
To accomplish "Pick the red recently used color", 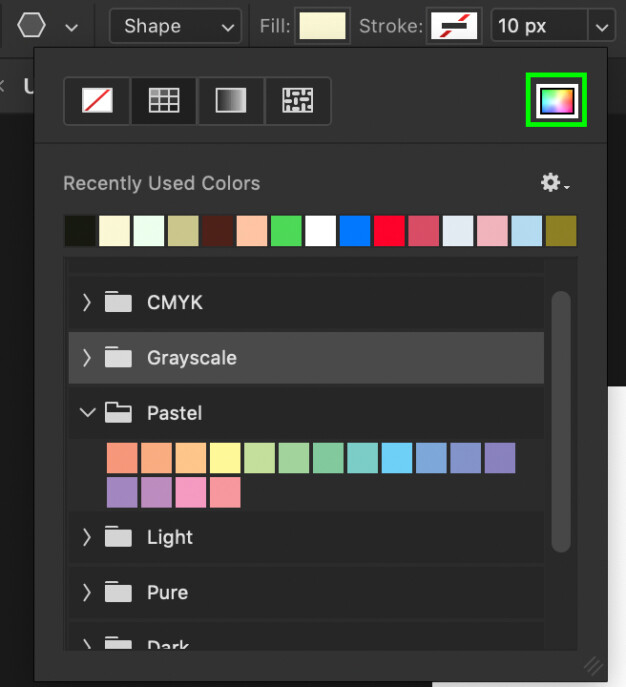I will click(389, 231).
